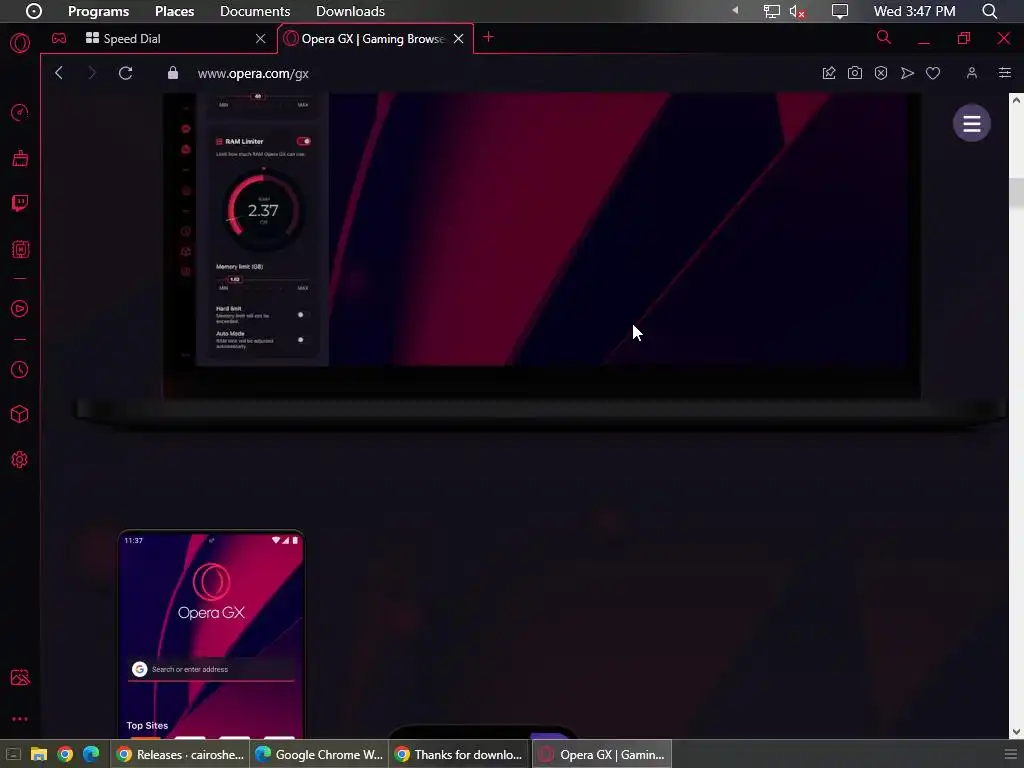Image resolution: width=1024 pixels, height=768 pixels.
Task: Click the page scrollbar down arrow
Action: (x=1016, y=731)
